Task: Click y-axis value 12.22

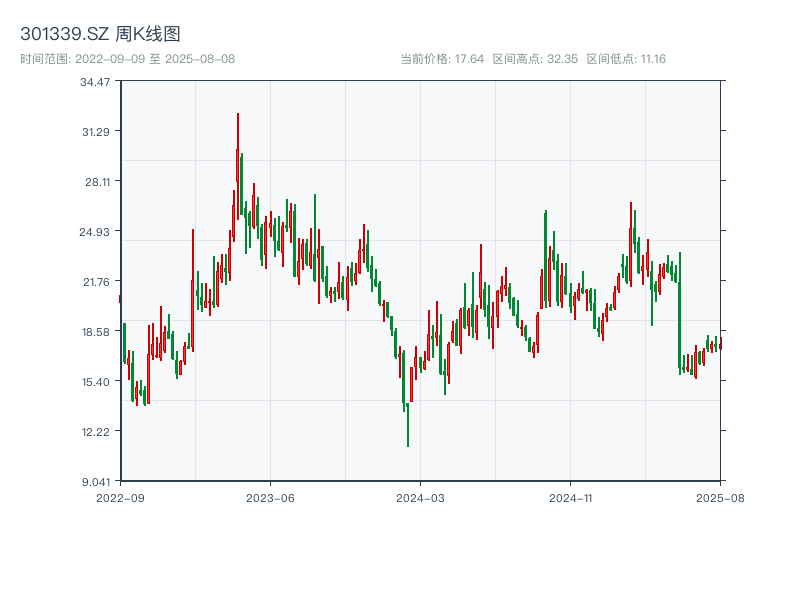Action: point(96,432)
